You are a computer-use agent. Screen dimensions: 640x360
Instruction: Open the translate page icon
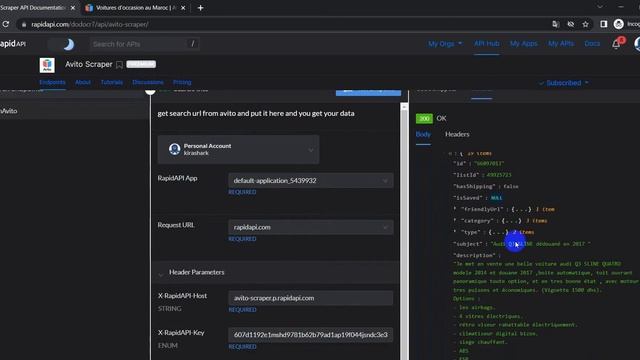click(x=556, y=24)
